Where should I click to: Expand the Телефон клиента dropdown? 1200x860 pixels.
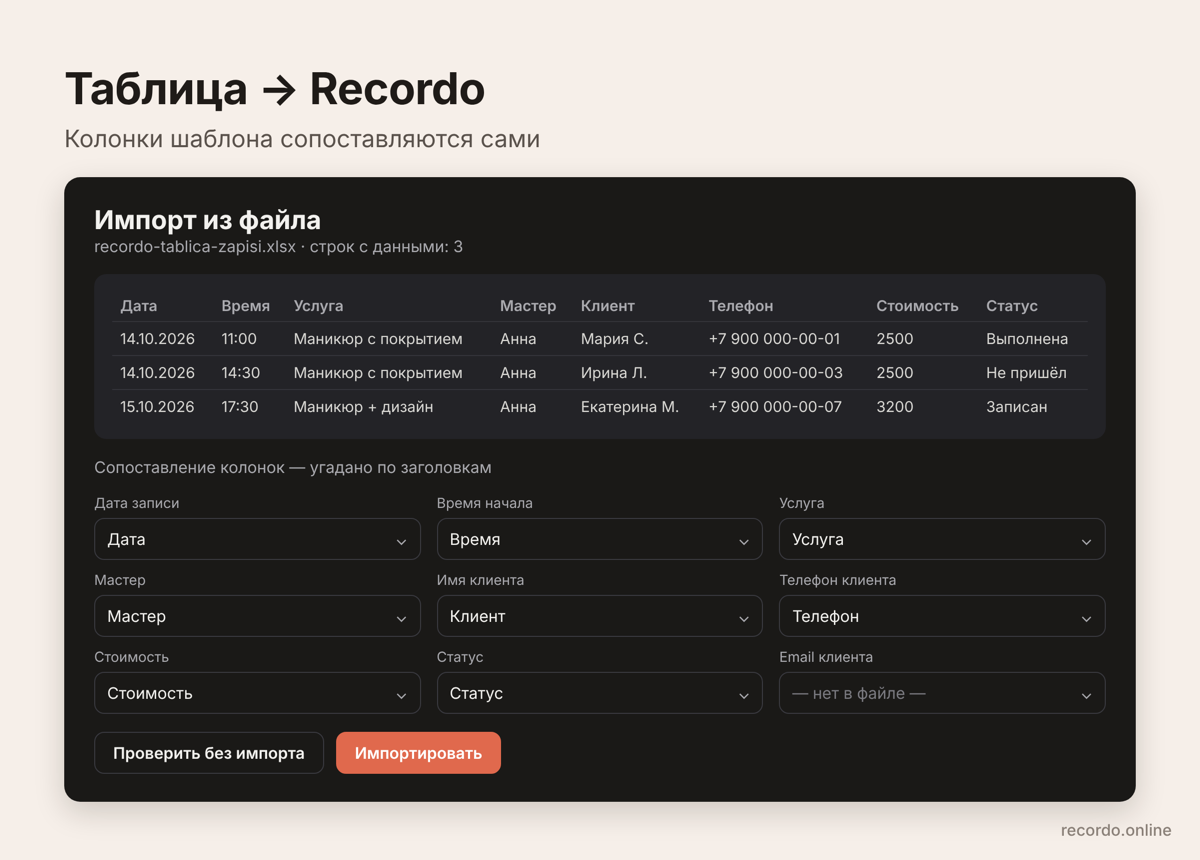942,616
